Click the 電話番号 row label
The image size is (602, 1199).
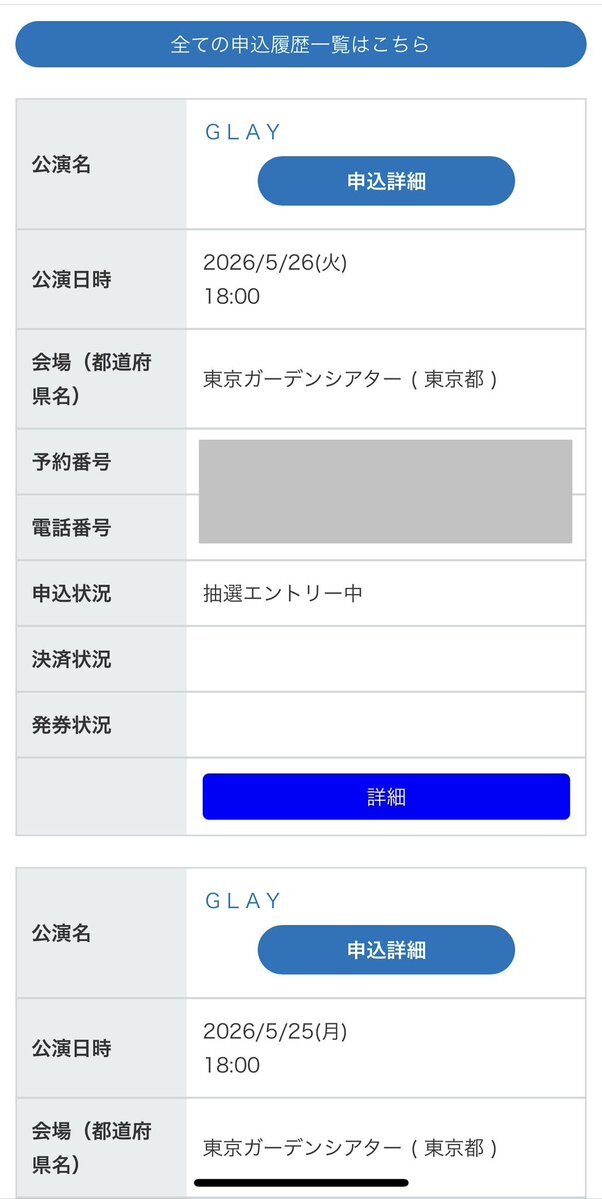tap(71, 528)
